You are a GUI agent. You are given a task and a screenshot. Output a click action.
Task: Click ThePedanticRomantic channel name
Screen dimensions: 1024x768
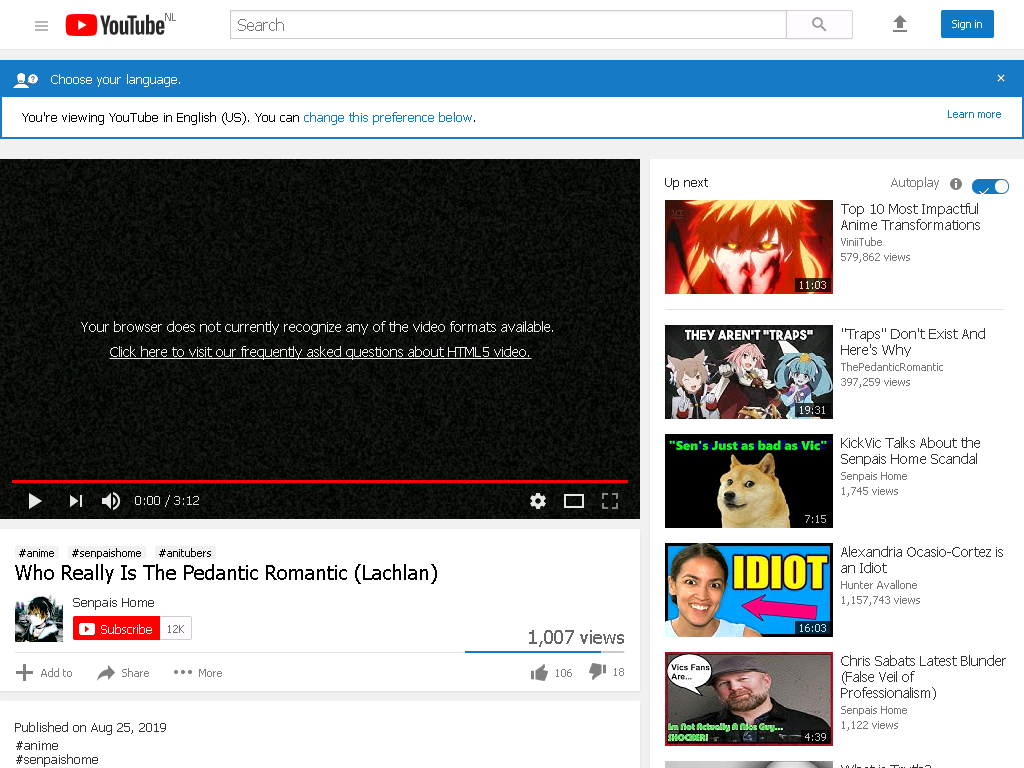point(891,367)
